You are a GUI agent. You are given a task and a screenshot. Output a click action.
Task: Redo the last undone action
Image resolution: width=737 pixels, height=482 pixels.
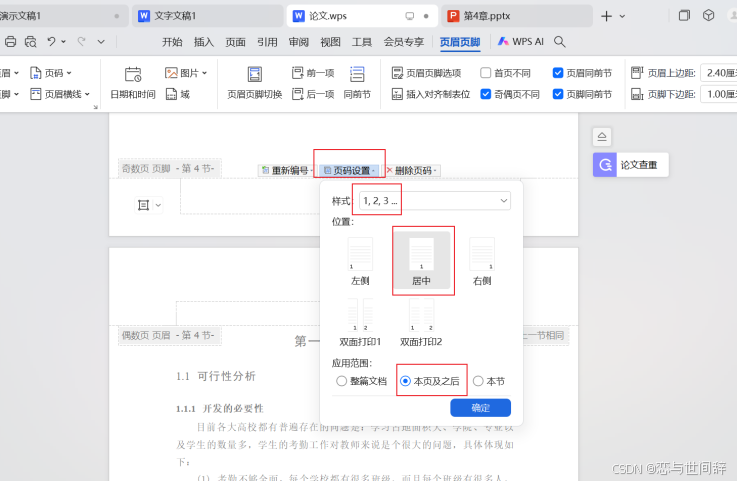(x=81, y=42)
